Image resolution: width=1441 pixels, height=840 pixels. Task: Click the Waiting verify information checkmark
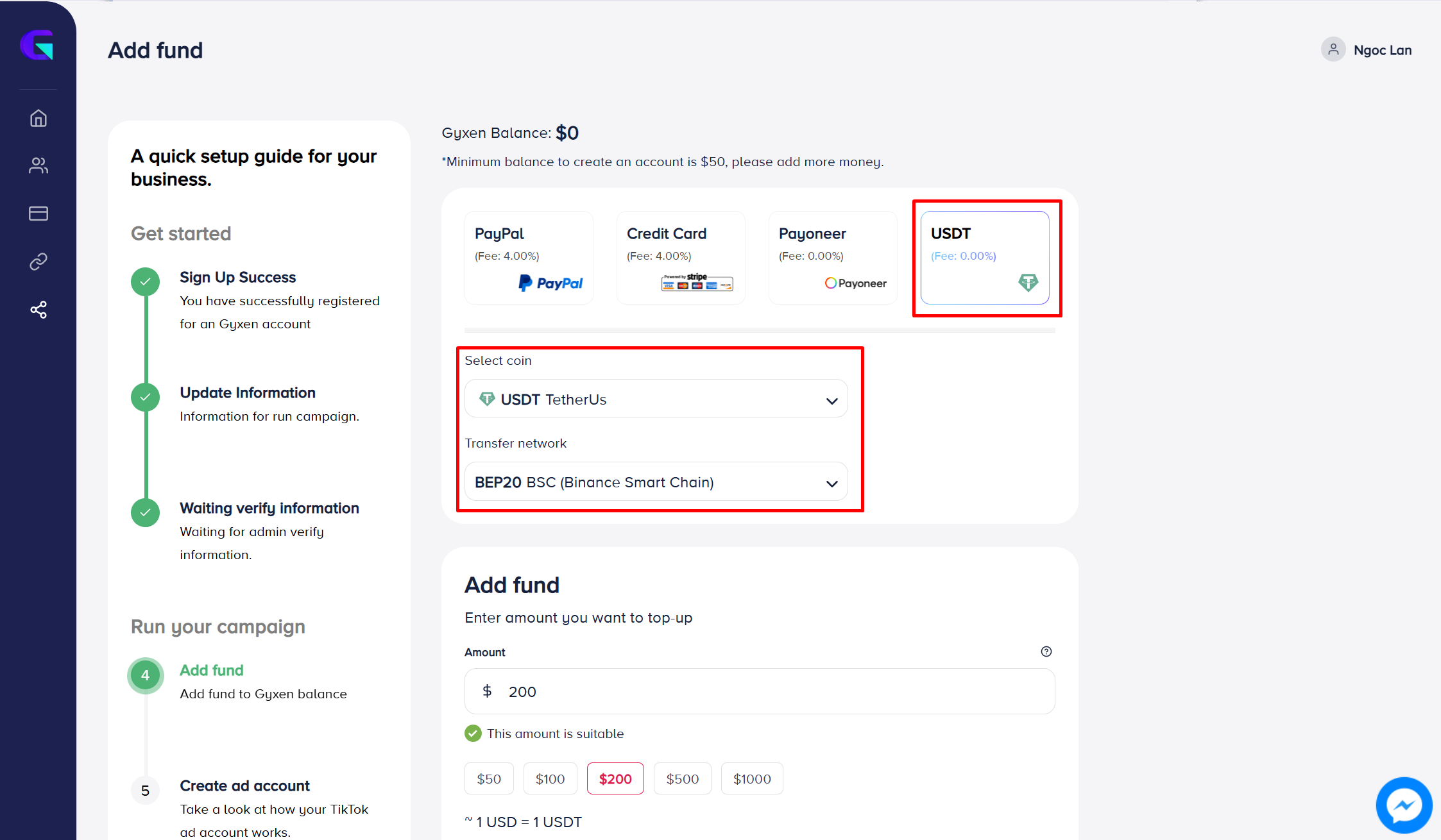[146, 512]
